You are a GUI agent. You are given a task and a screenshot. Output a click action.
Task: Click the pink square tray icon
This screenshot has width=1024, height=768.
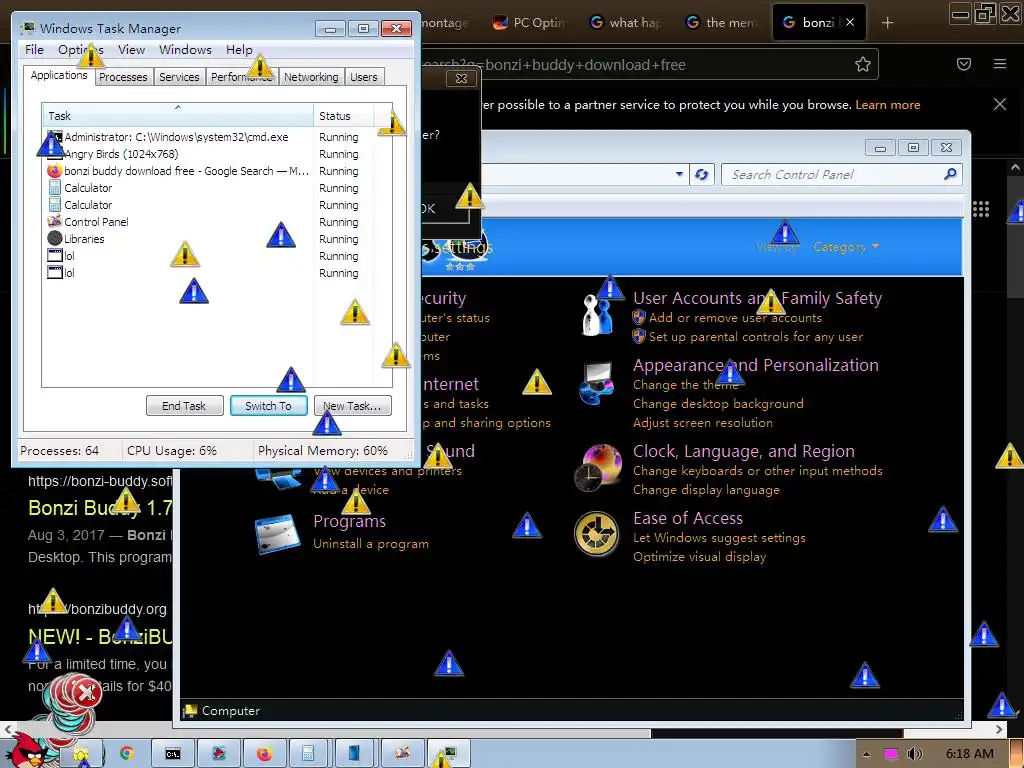coord(891,754)
